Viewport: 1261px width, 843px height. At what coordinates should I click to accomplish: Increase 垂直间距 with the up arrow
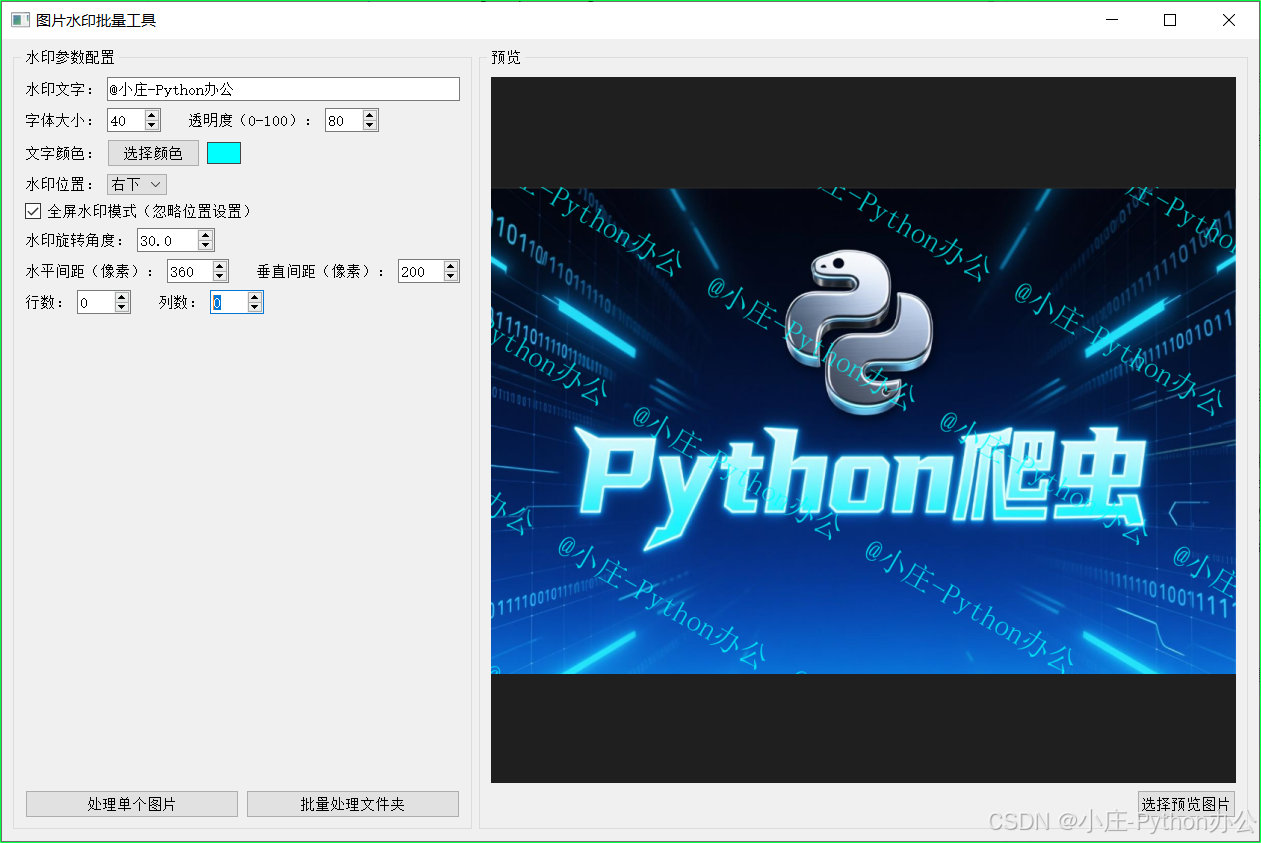coord(451,266)
